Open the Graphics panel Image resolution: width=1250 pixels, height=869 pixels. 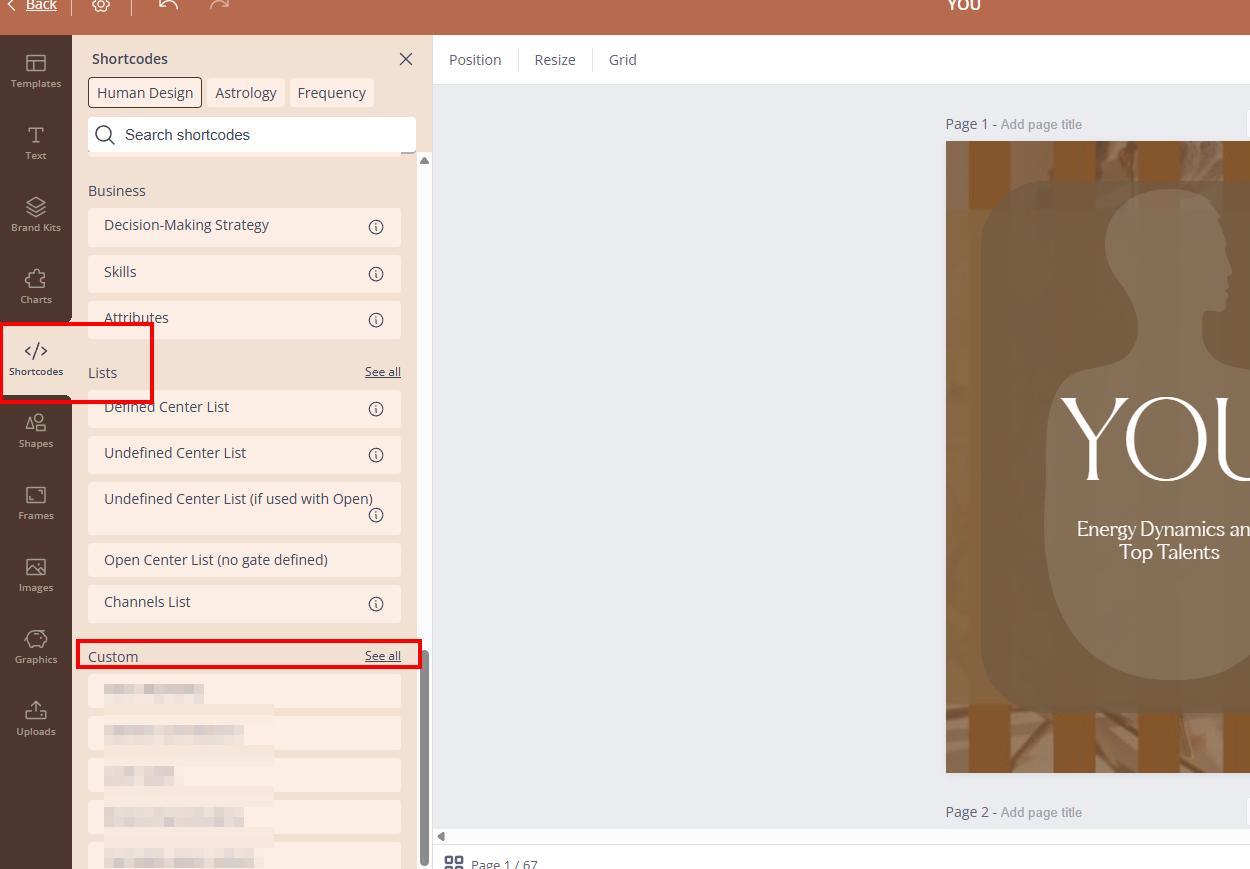[36, 647]
